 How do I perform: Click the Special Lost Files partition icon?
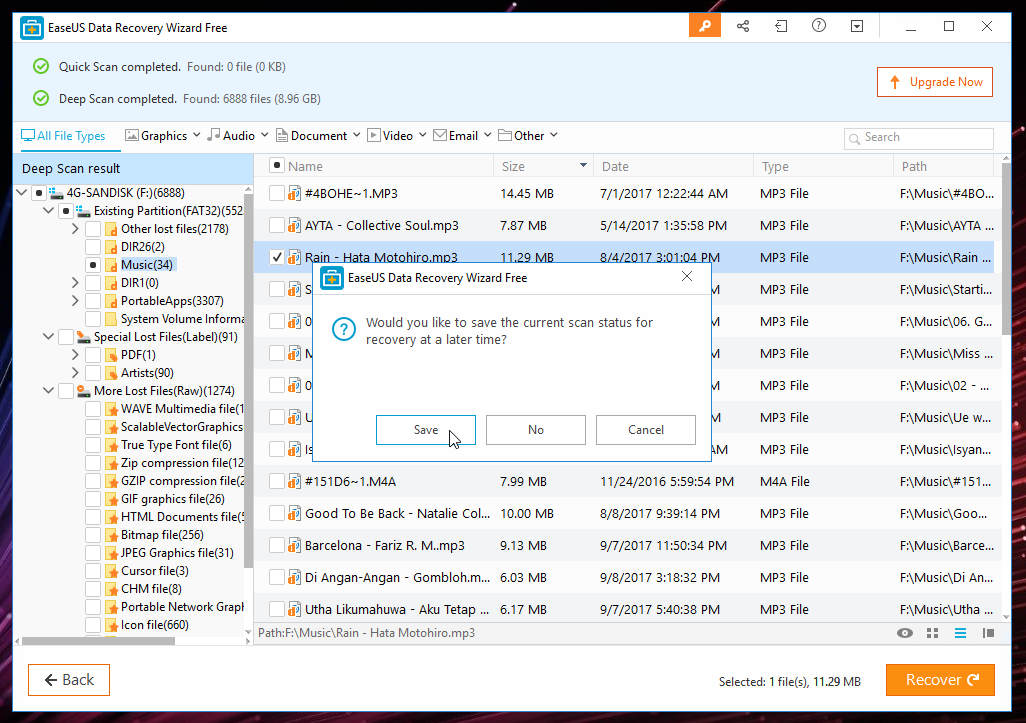(83, 337)
